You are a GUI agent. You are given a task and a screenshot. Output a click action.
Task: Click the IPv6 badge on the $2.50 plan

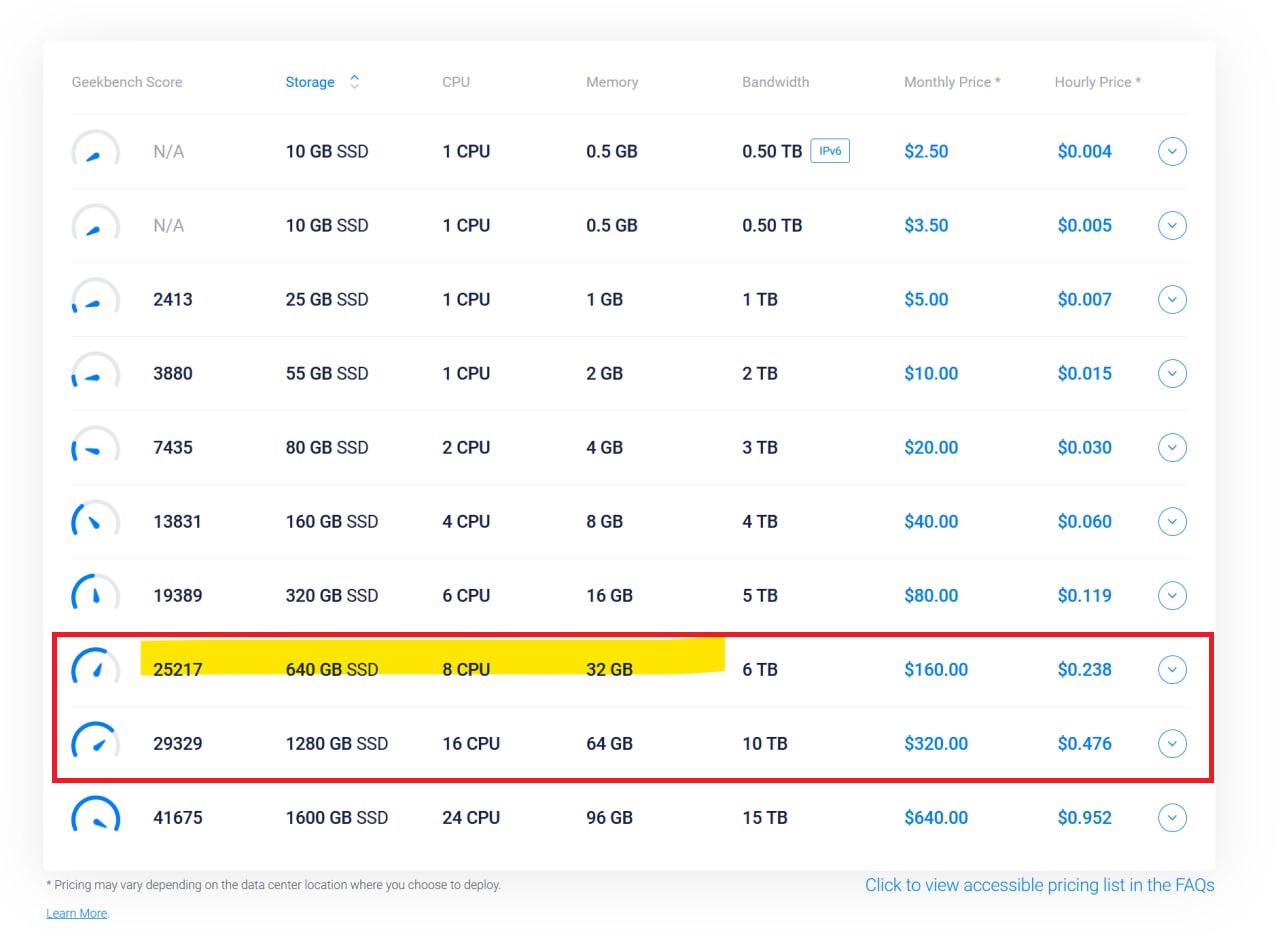click(x=829, y=152)
